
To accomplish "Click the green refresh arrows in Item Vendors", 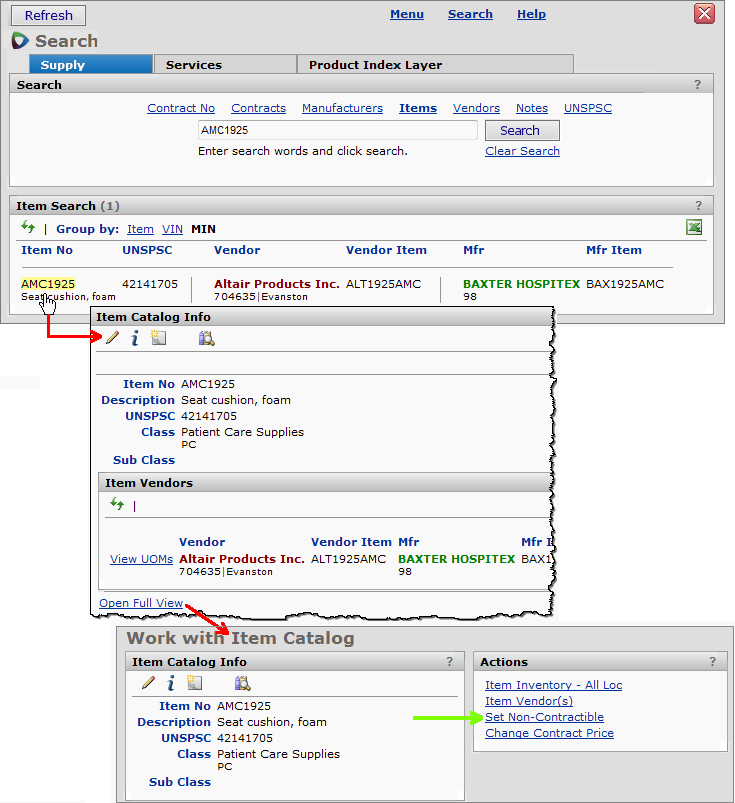I will [x=117, y=505].
